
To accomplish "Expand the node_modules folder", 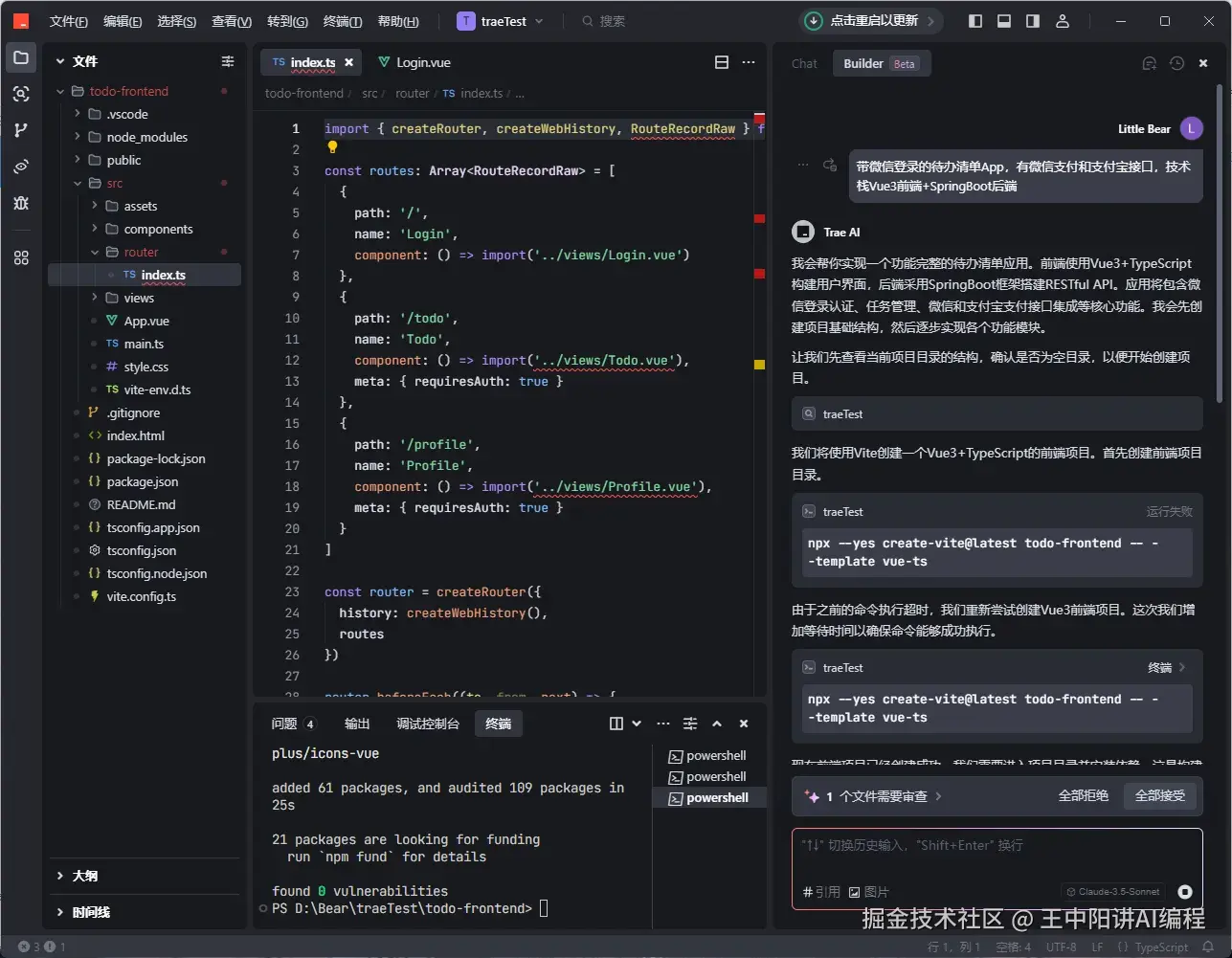I will tap(78, 137).
